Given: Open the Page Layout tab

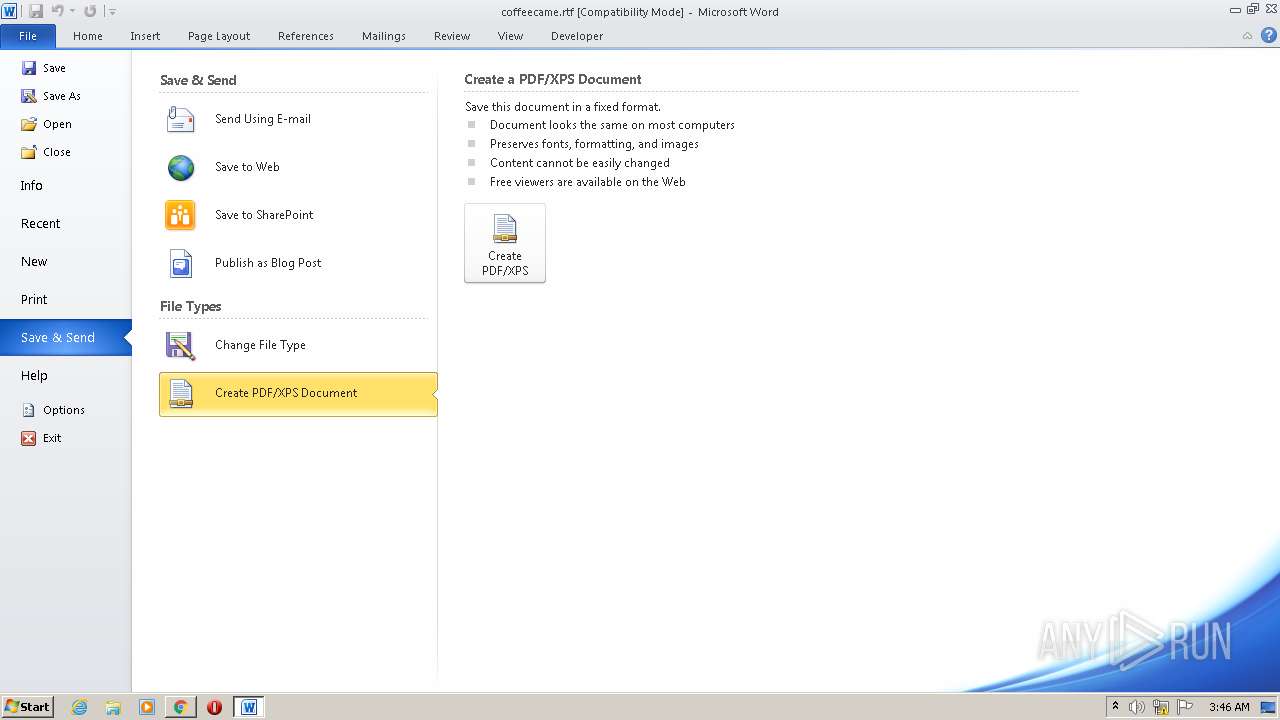Looking at the screenshot, I should pyautogui.click(x=219, y=36).
